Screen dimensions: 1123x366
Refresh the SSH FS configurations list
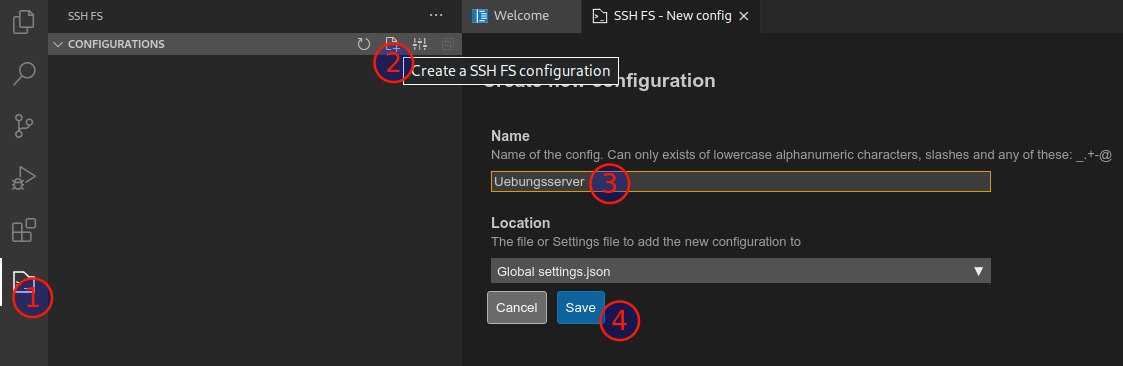(x=364, y=44)
